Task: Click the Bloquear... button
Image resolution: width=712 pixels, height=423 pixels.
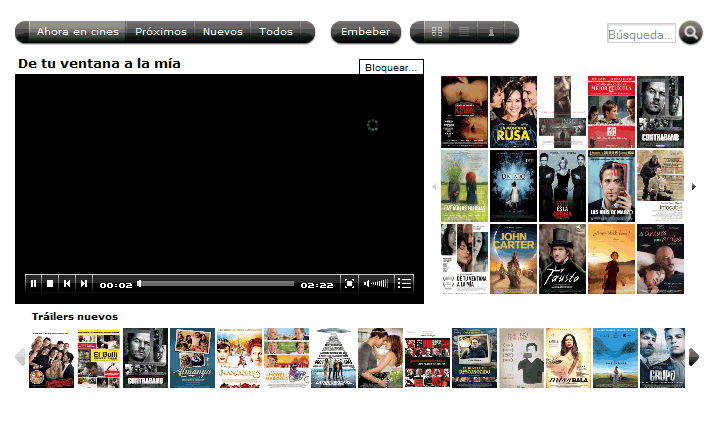Action: coord(391,67)
